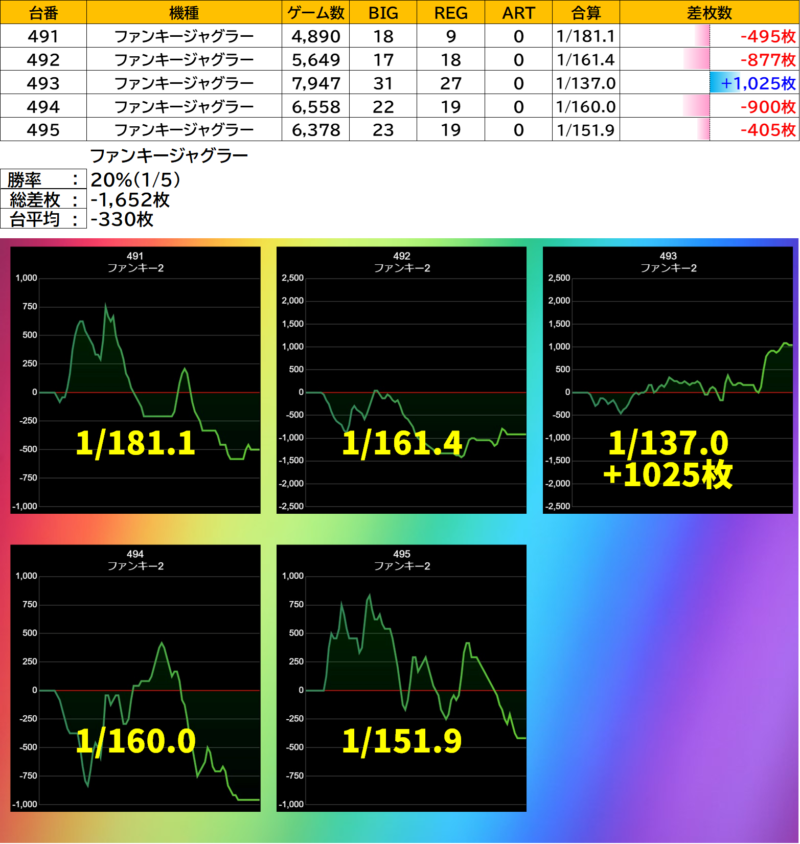800x844 pixels.
Task: Select the per-machine average value -330枚
Action: pyautogui.click(x=122, y=219)
